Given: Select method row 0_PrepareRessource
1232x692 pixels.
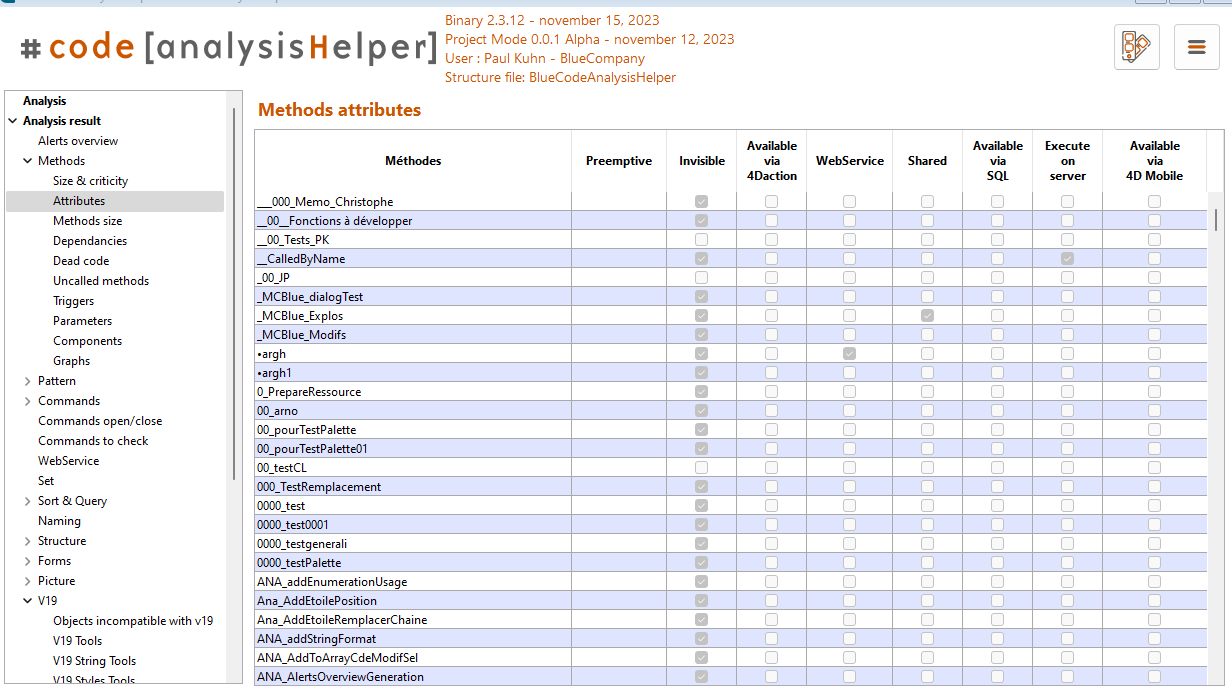Looking at the screenshot, I should [x=731, y=392].
